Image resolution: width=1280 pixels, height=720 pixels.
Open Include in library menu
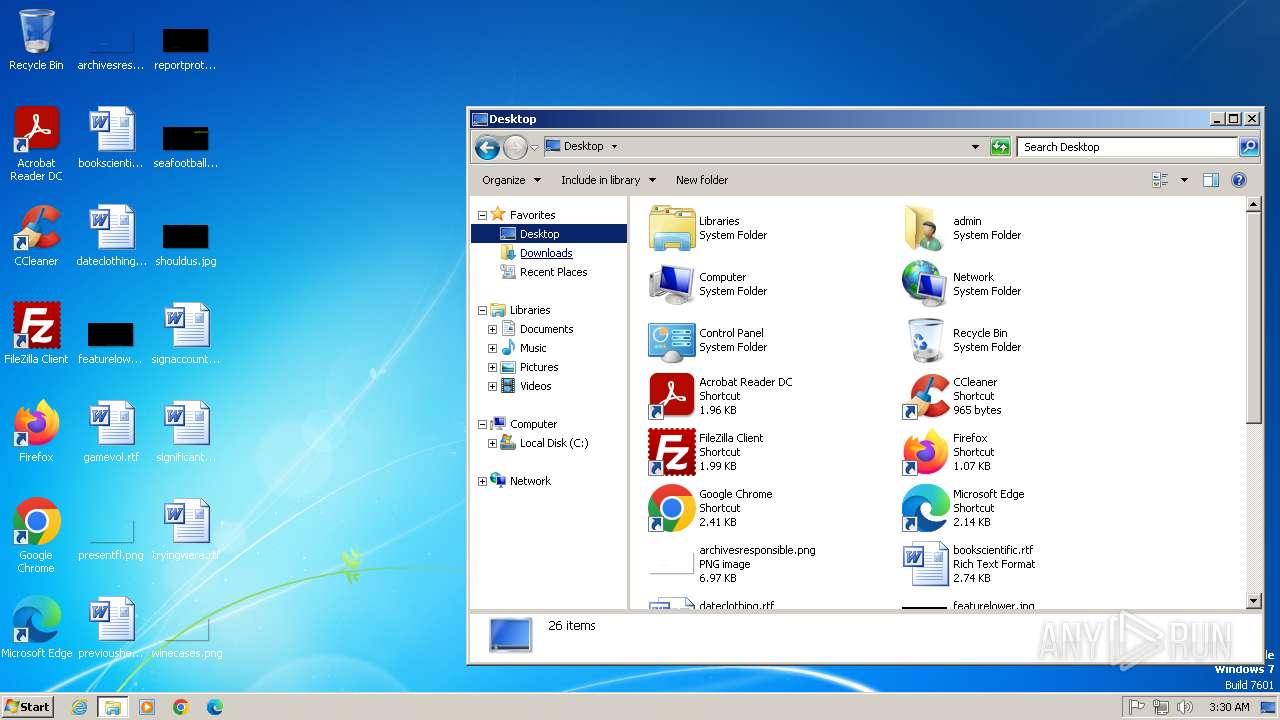[x=608, y=180]
